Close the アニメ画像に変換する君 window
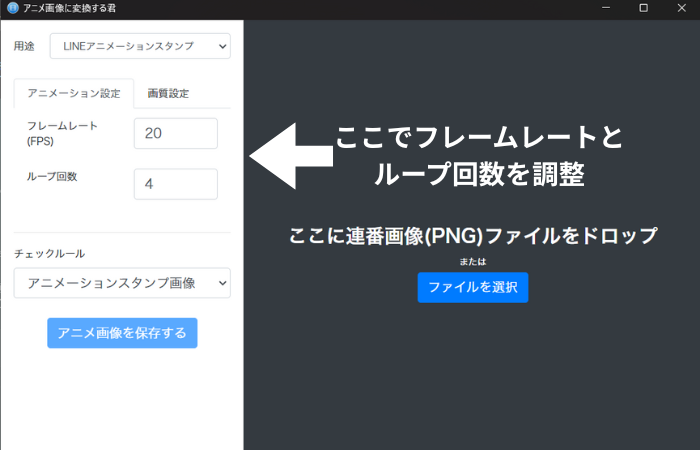 pyautogui.click(x=681, y=8)
